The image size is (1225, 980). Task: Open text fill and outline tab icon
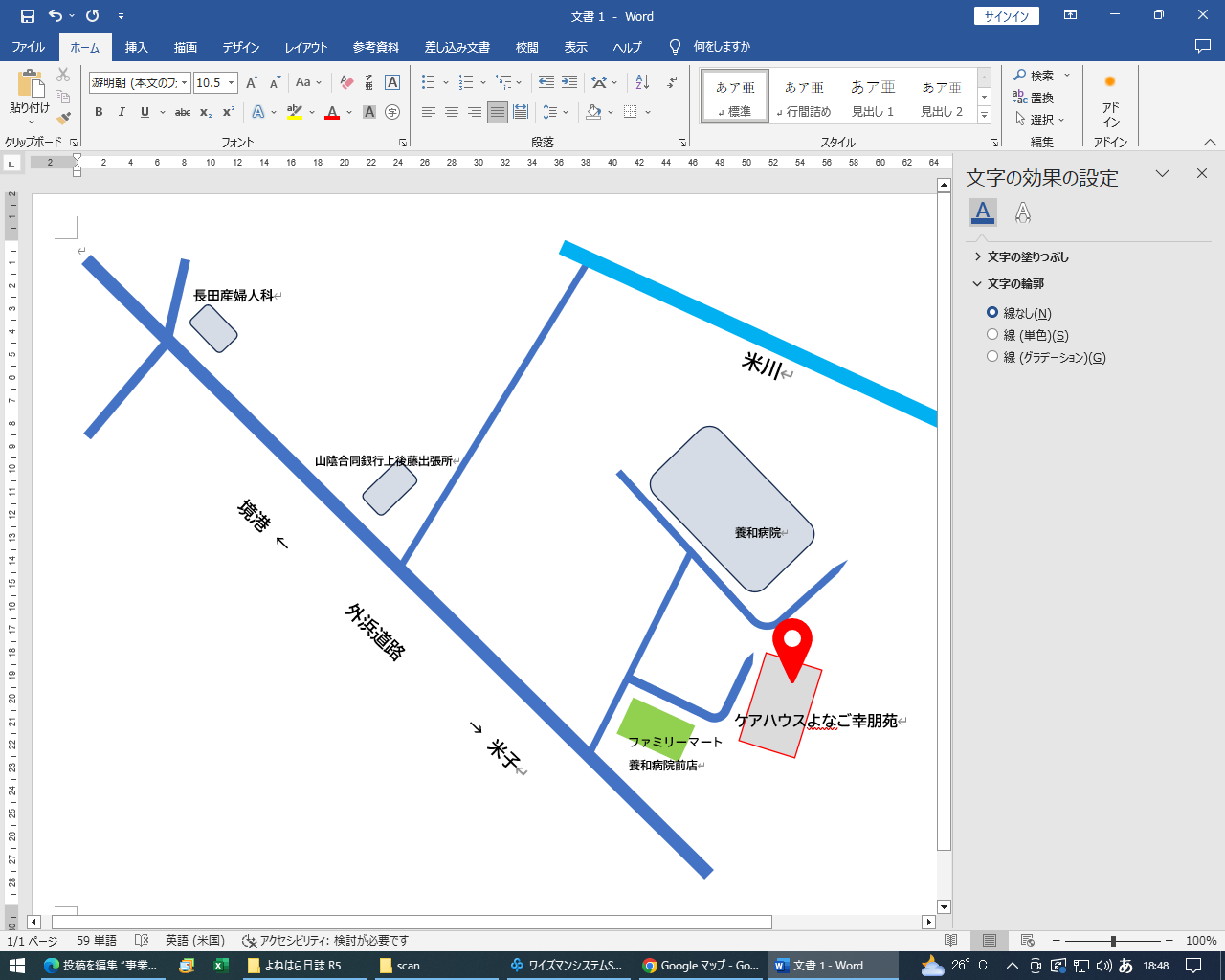(x=983, y=212)
